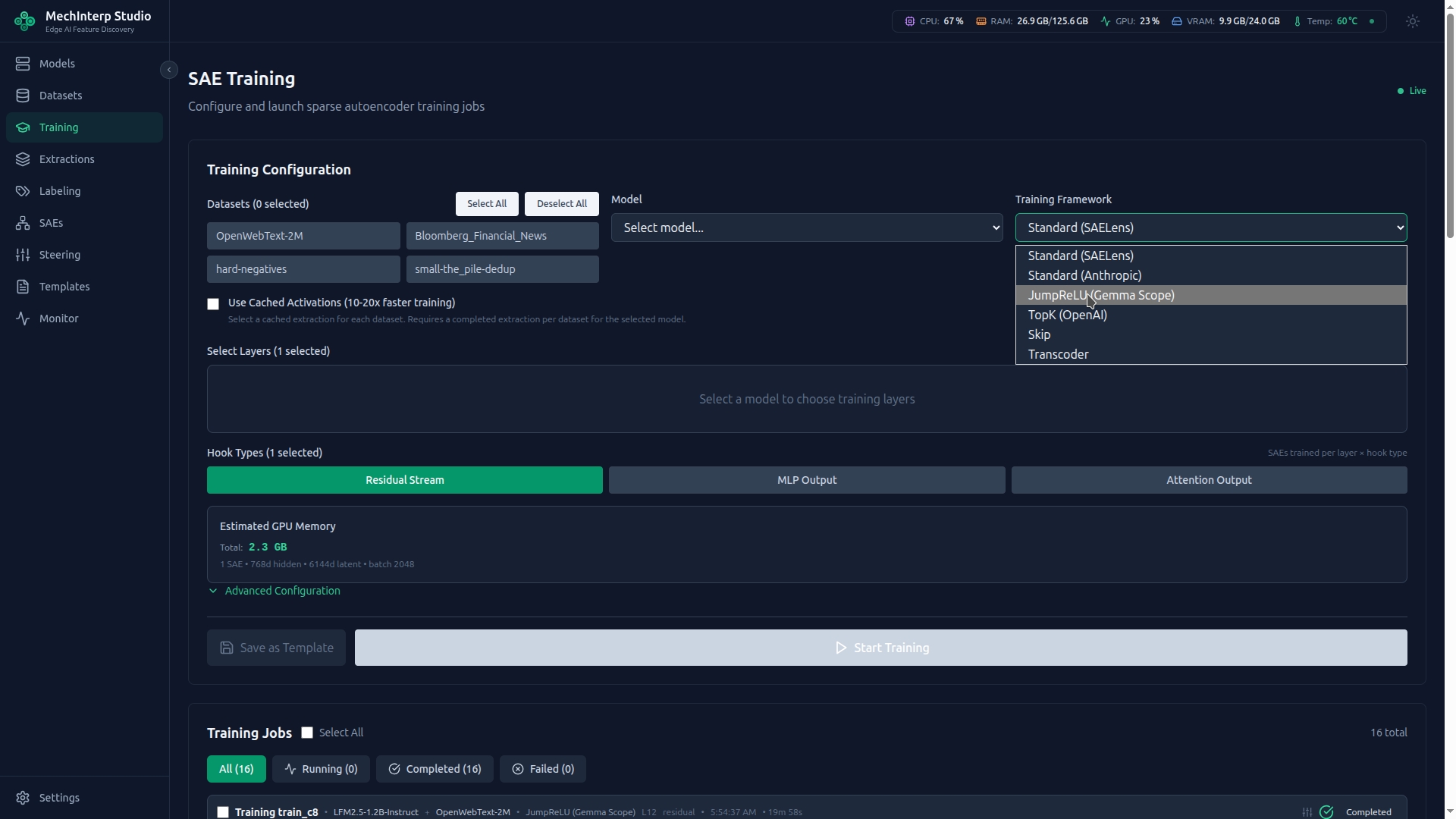
Task: Click the Estimated GPU Memory 2.3 GB value
Action: click(x=268, y=547)
